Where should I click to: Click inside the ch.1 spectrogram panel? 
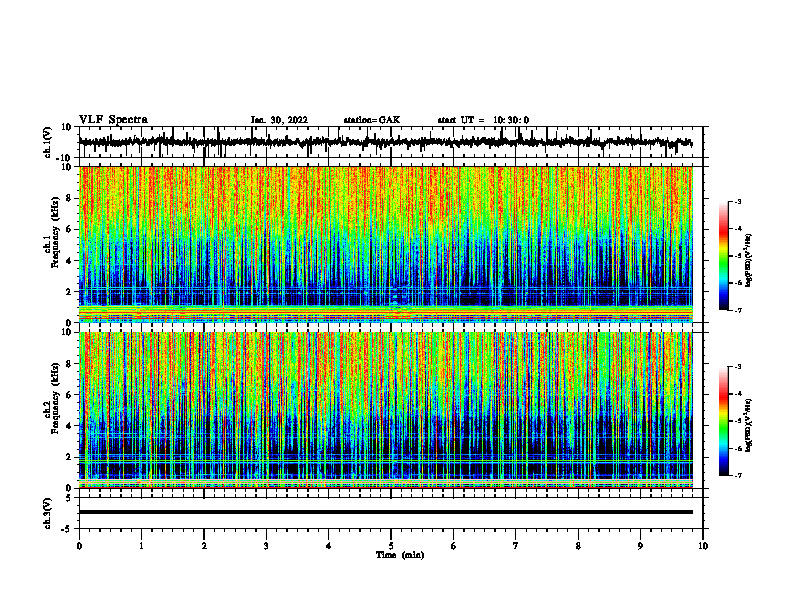tap(385, 244)
